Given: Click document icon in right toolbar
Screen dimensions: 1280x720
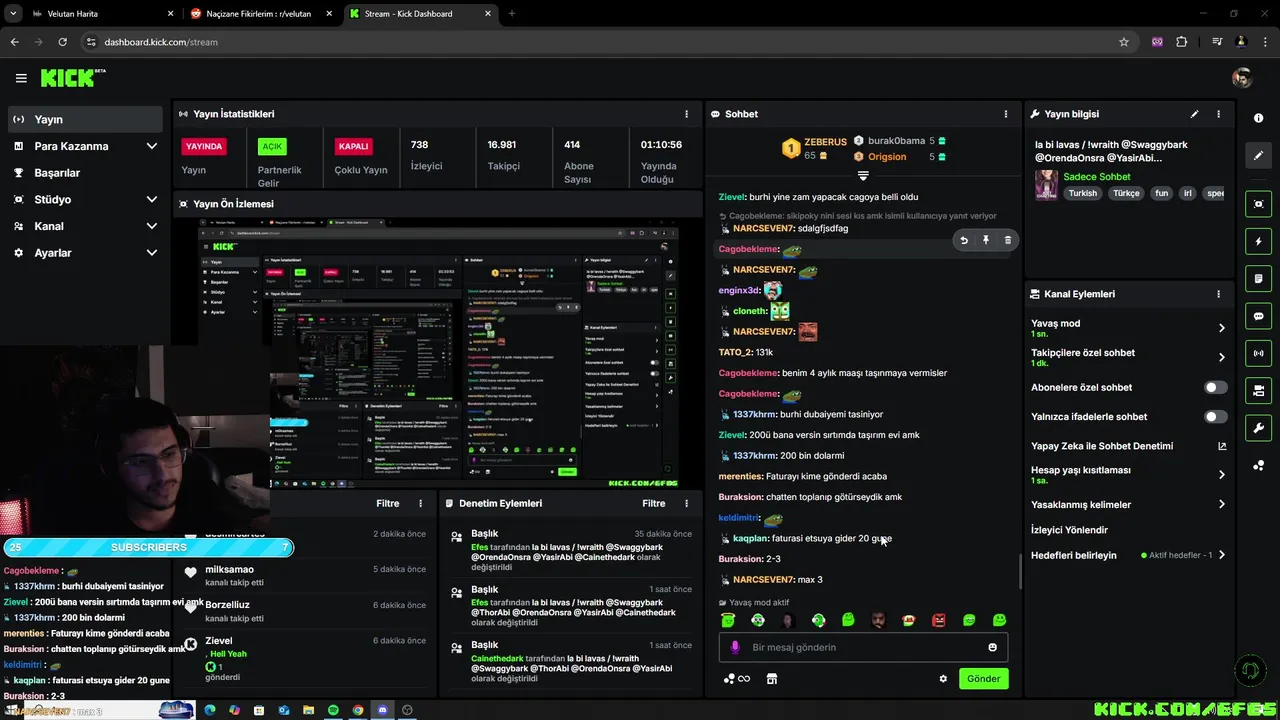Looking at the screenshot, I should 1258,278.
